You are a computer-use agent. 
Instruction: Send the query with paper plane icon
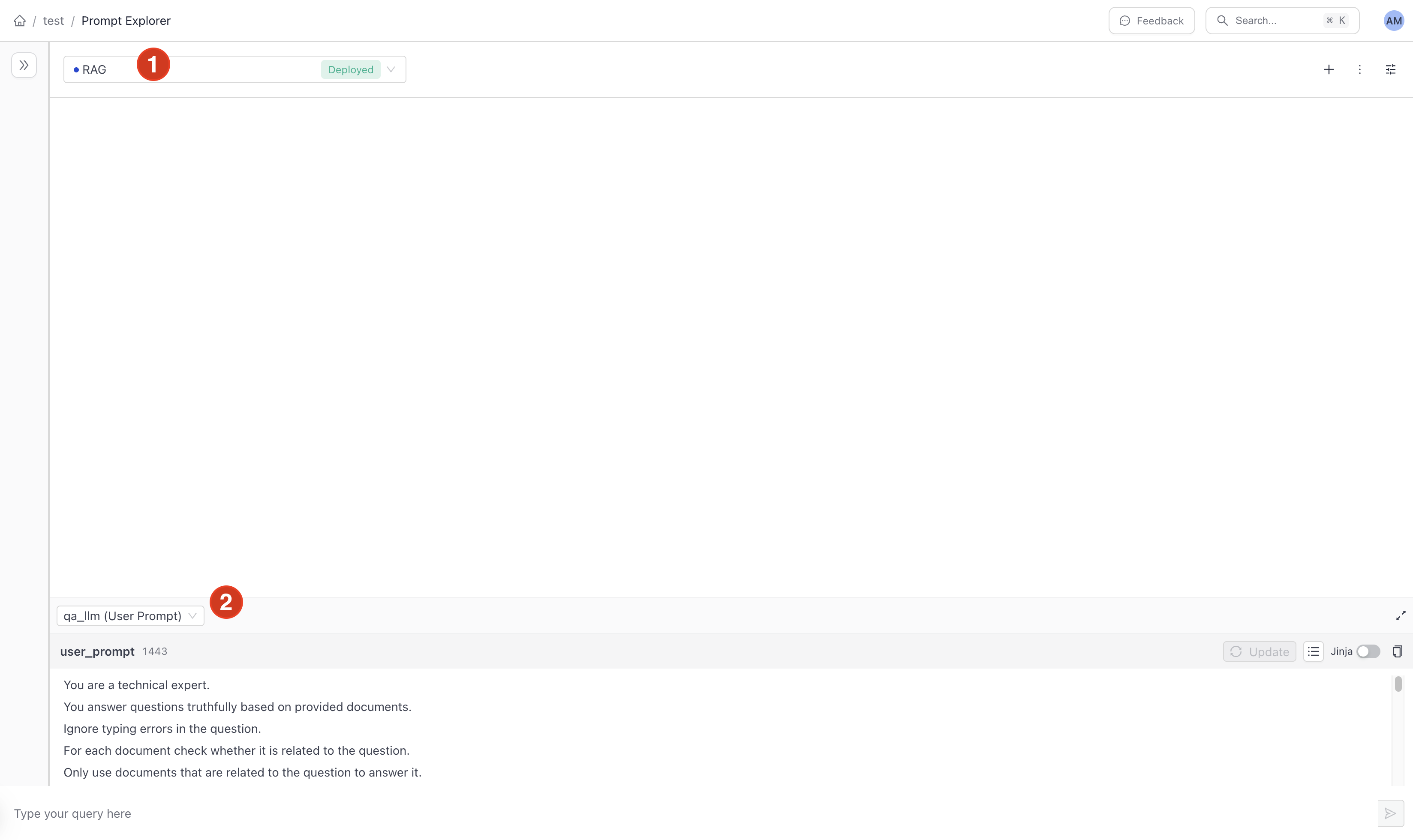point(1390,813)
